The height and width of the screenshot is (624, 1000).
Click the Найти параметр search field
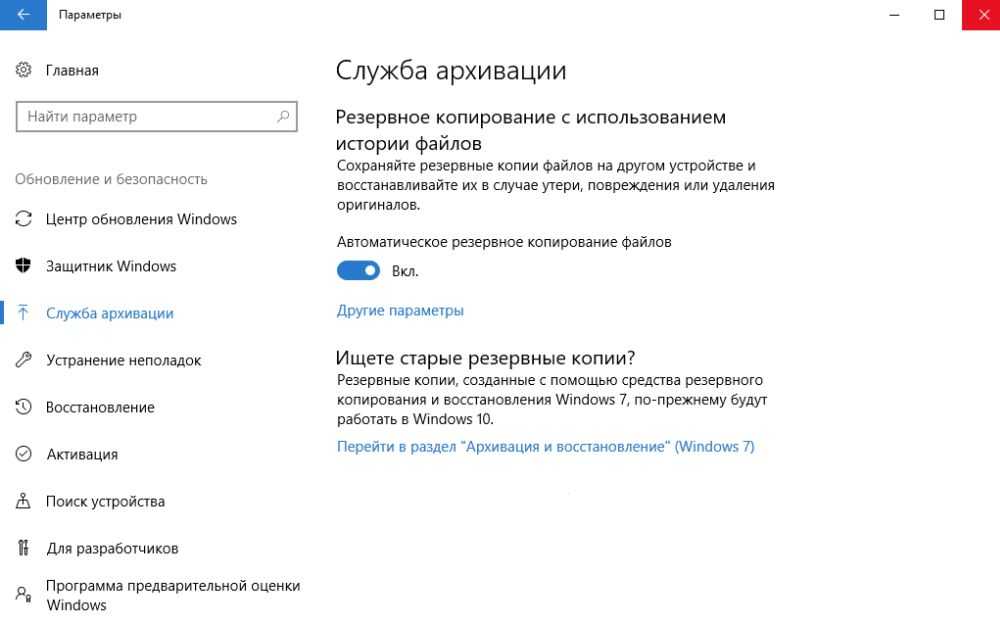(x=145, y=117)
